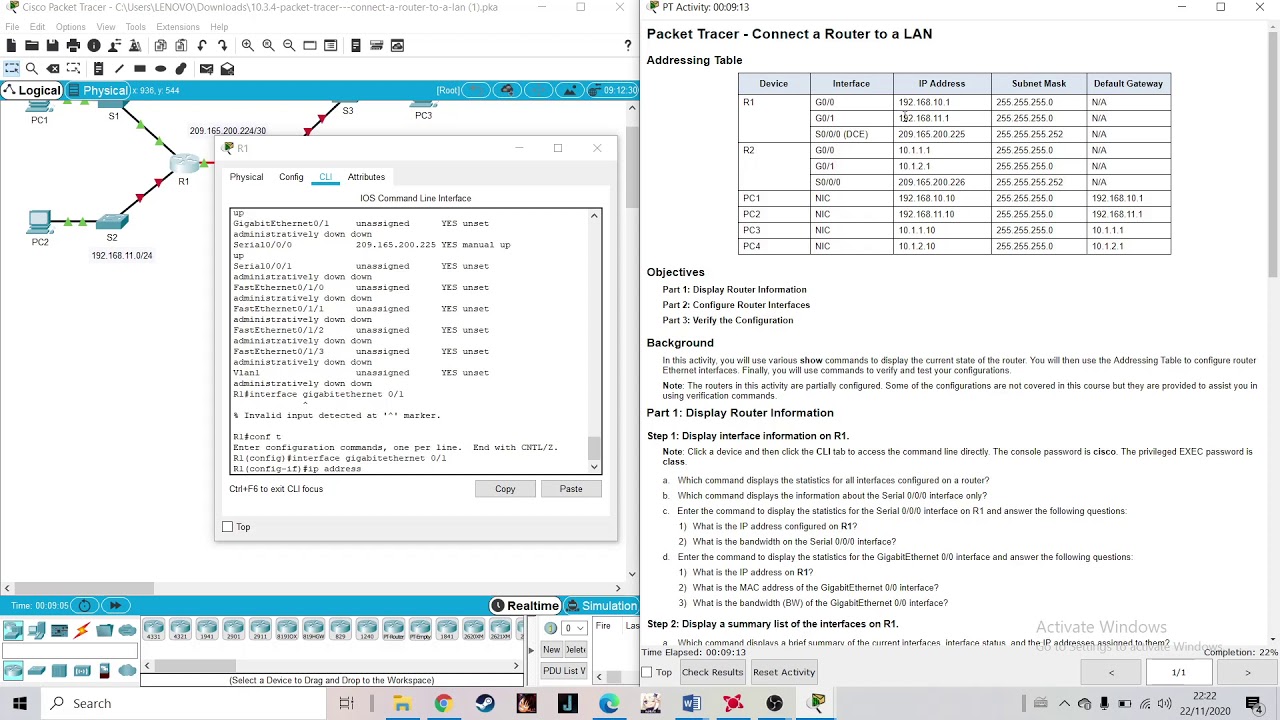Click the Redo arrow icon
This screenshot has width=1280, height=720.
click(x=222, y=45)
